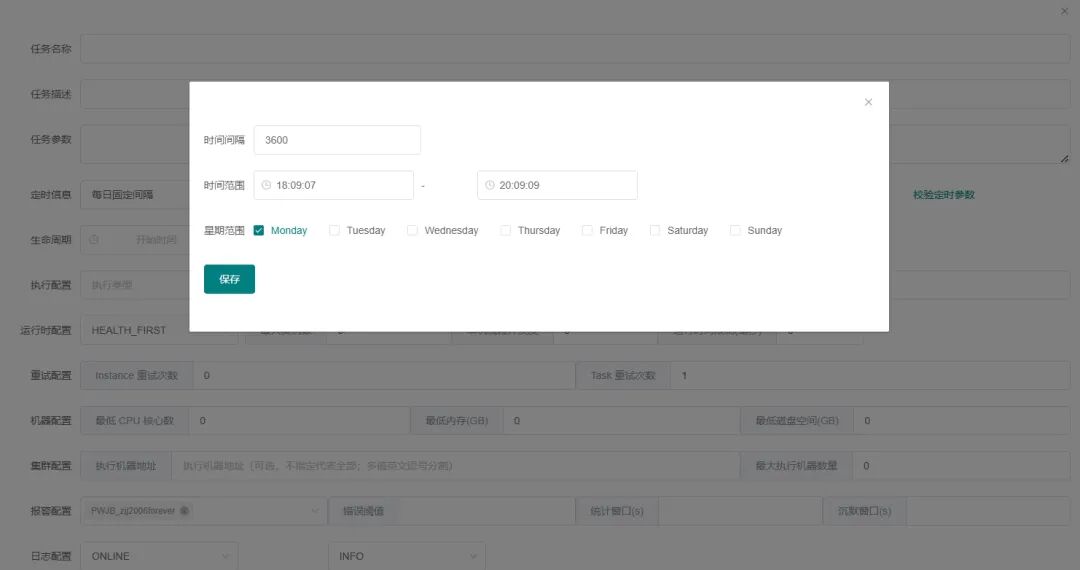Viewport: 1080px width, 570px height.
Task: Select the Friday checkbox
Action: 587,231
